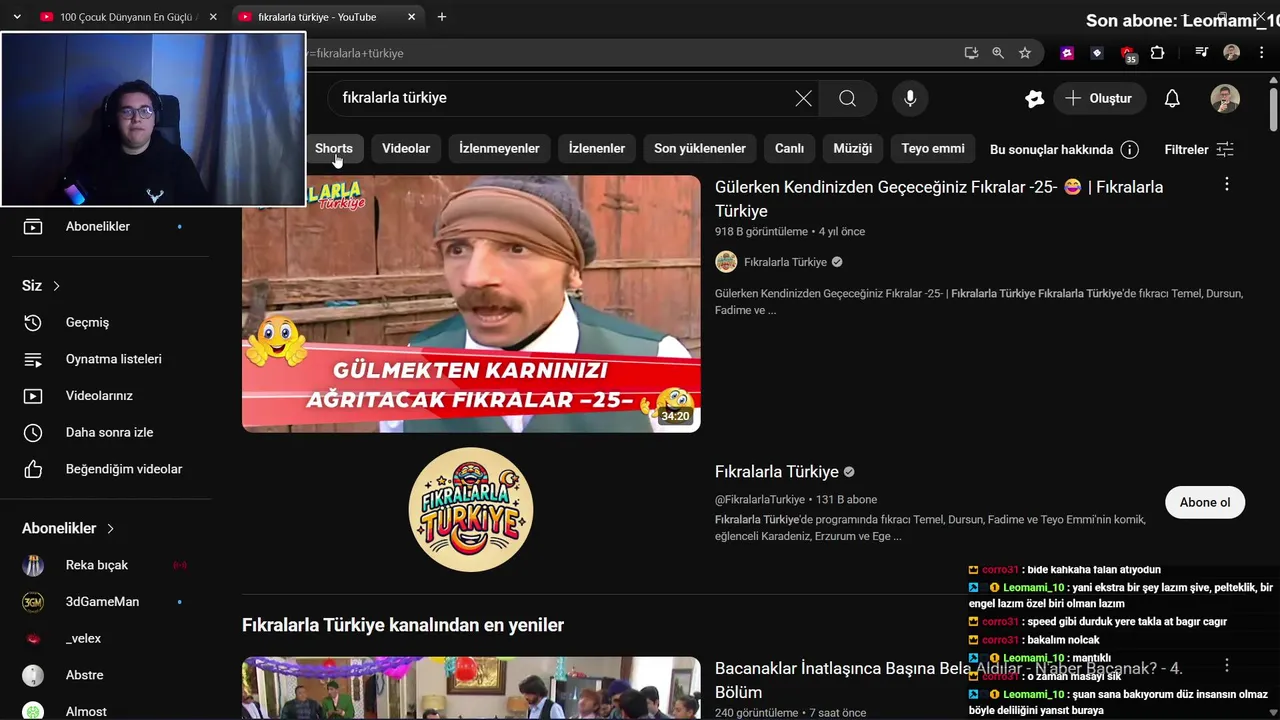Open the Filtreler filter icon
Image resolution: width=1280 pixels, height=720 pixels.
tap(1225, 149)
